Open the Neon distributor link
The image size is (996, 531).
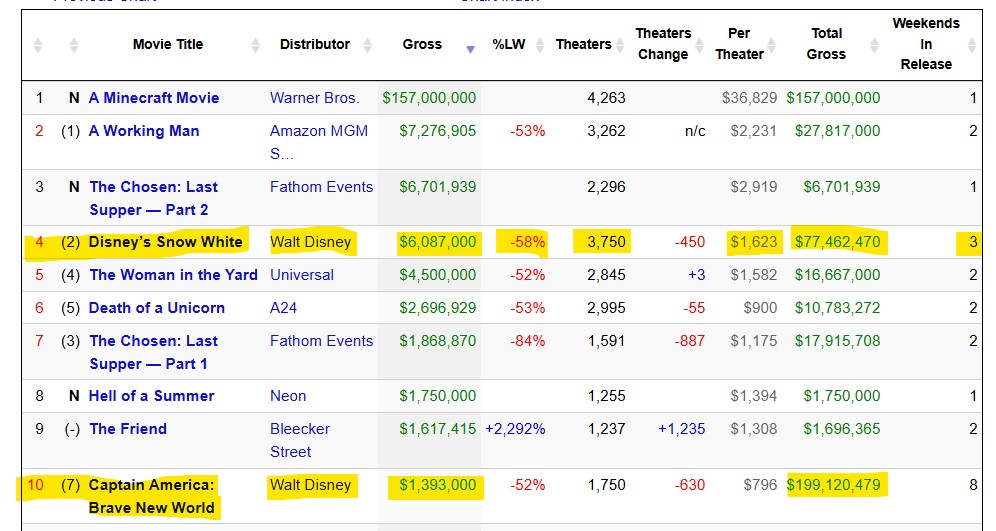pyautogui.click(x=288, y=396)
